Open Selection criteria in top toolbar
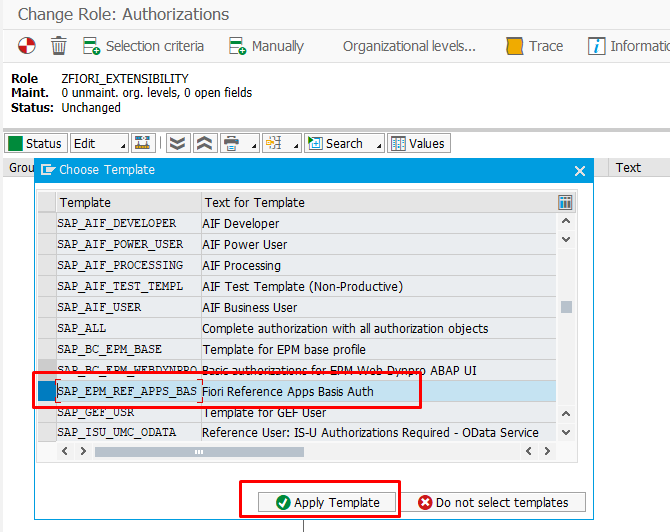 (143, 46)
